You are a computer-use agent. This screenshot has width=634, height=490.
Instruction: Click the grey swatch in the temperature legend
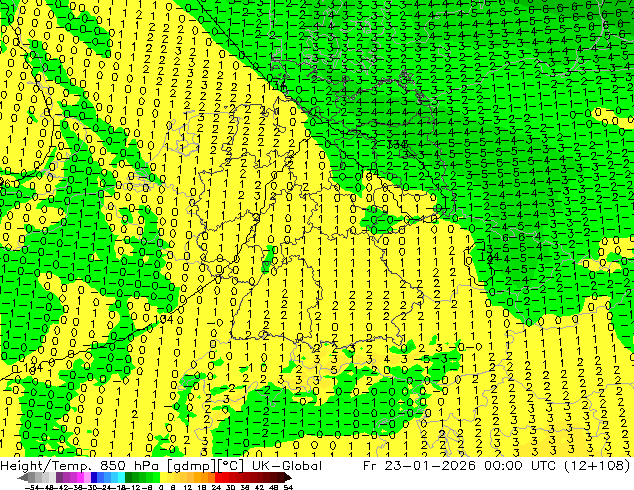(x=32, y=478)
